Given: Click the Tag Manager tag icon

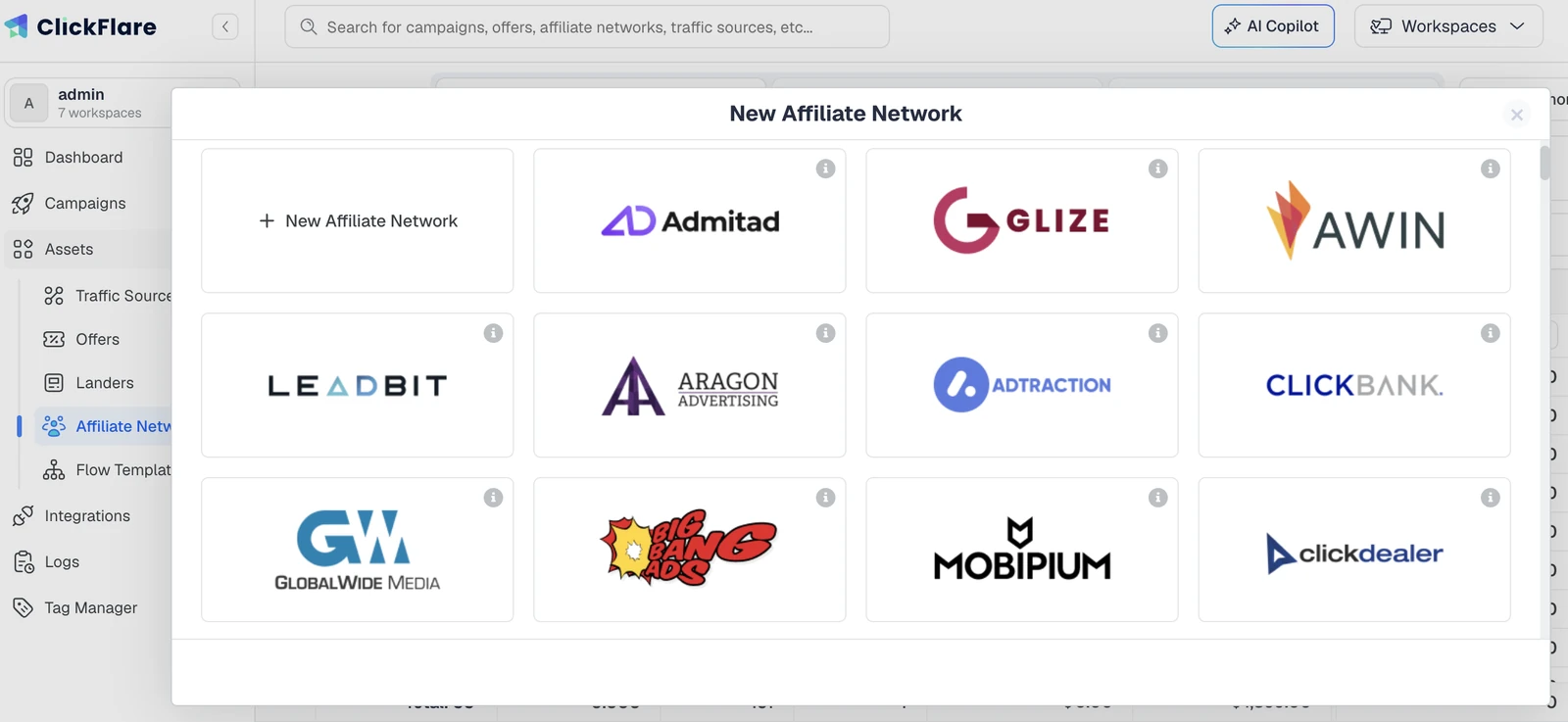Looking at the screenshot, I should point(23,607).
